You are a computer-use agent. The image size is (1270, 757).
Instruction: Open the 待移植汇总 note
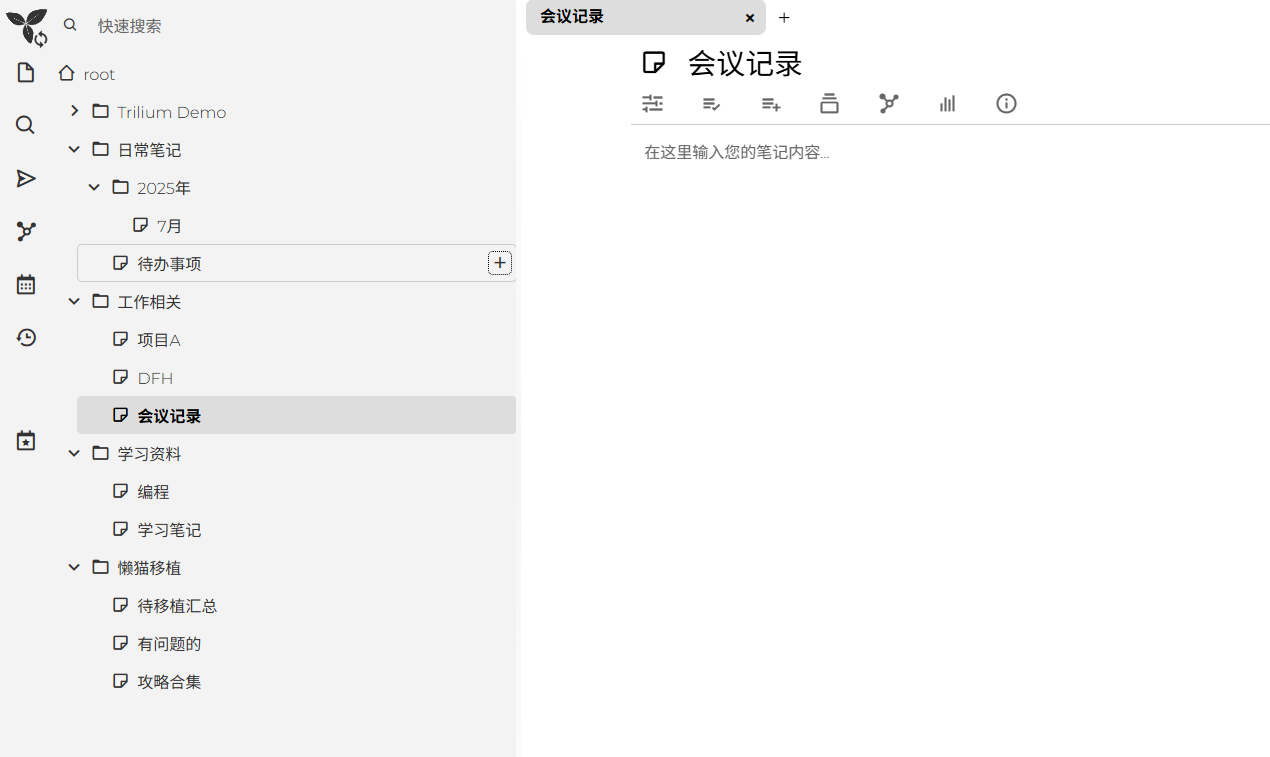point(178,606)
